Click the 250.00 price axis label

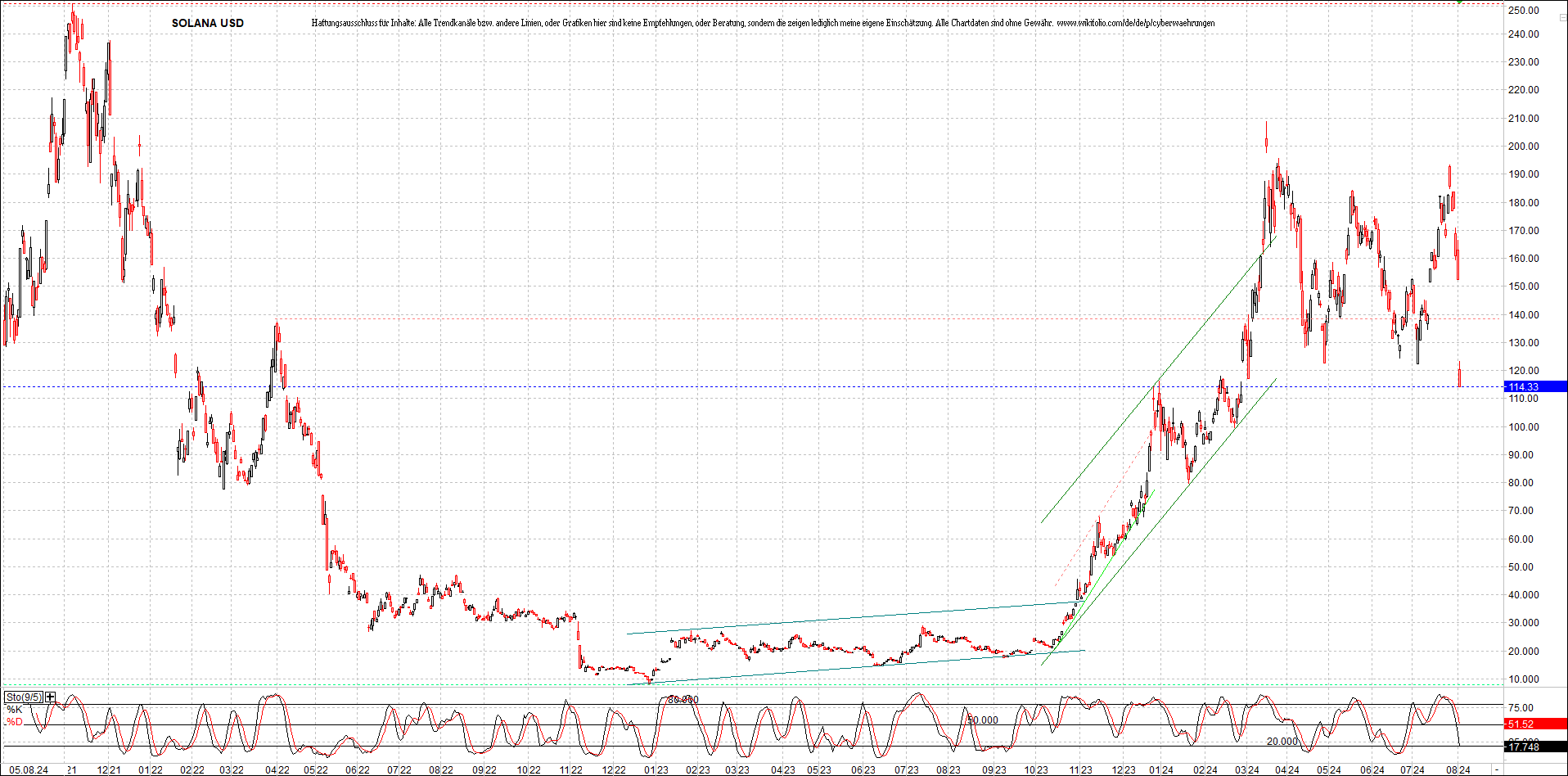(x=1524, y=11)
